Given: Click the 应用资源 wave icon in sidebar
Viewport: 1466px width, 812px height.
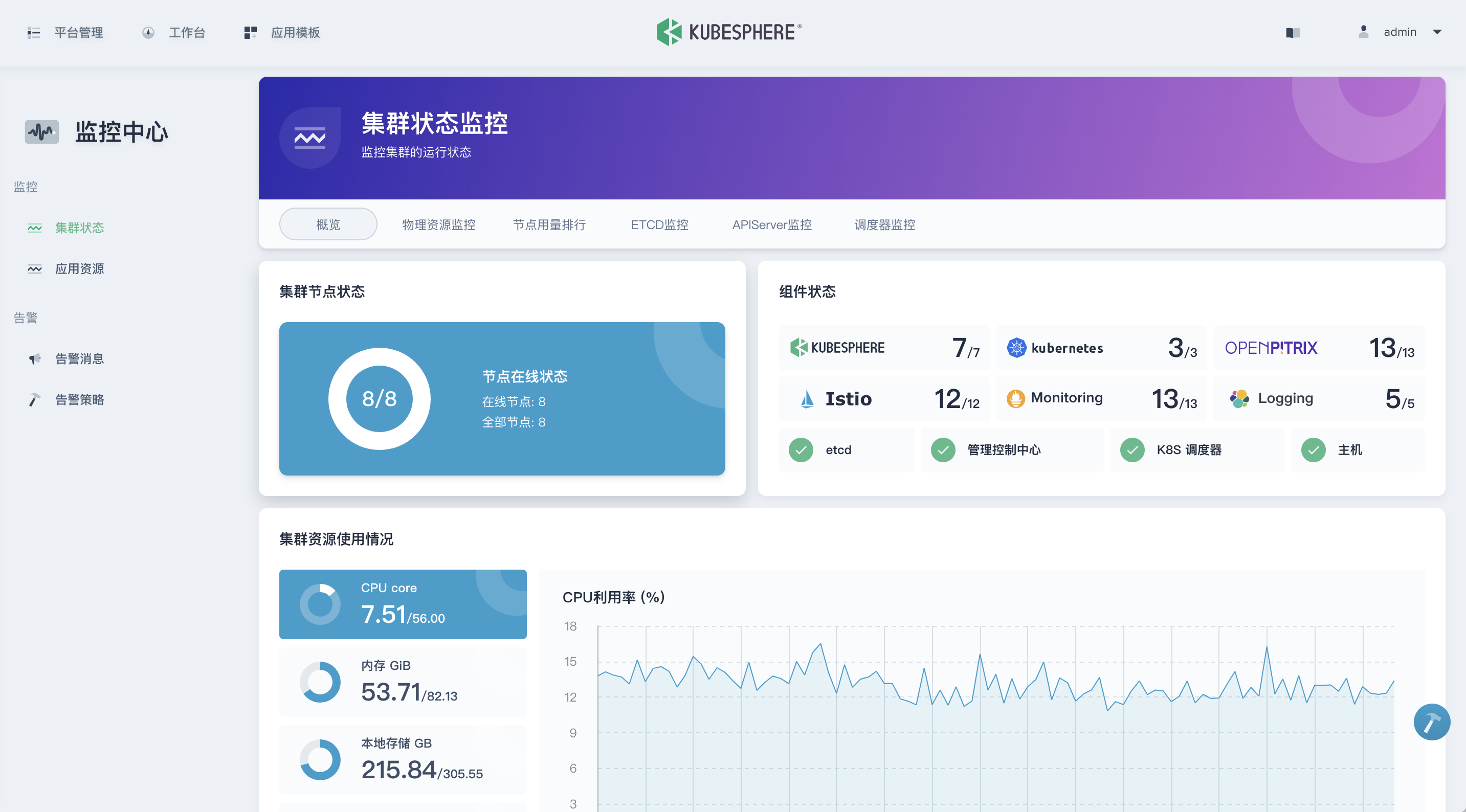Looking at the screenshot, I should click(35, 268).
